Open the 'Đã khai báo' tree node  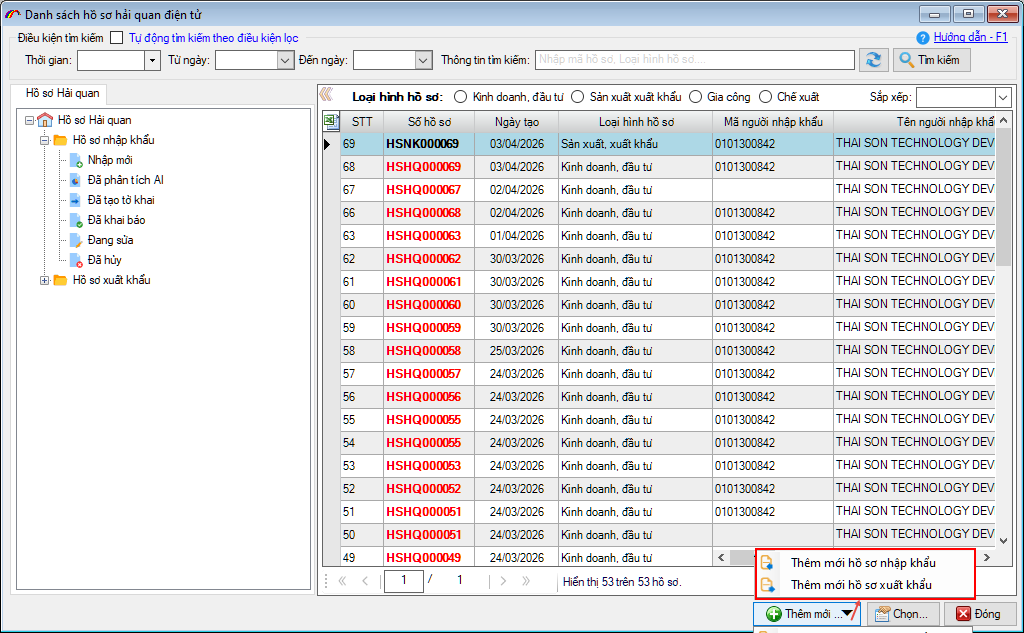pos(116,220)
